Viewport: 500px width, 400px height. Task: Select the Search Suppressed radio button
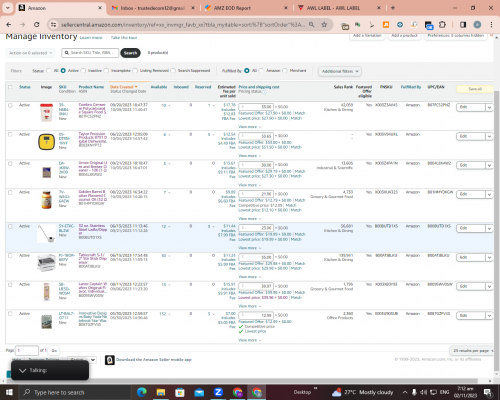pos(173,71)
